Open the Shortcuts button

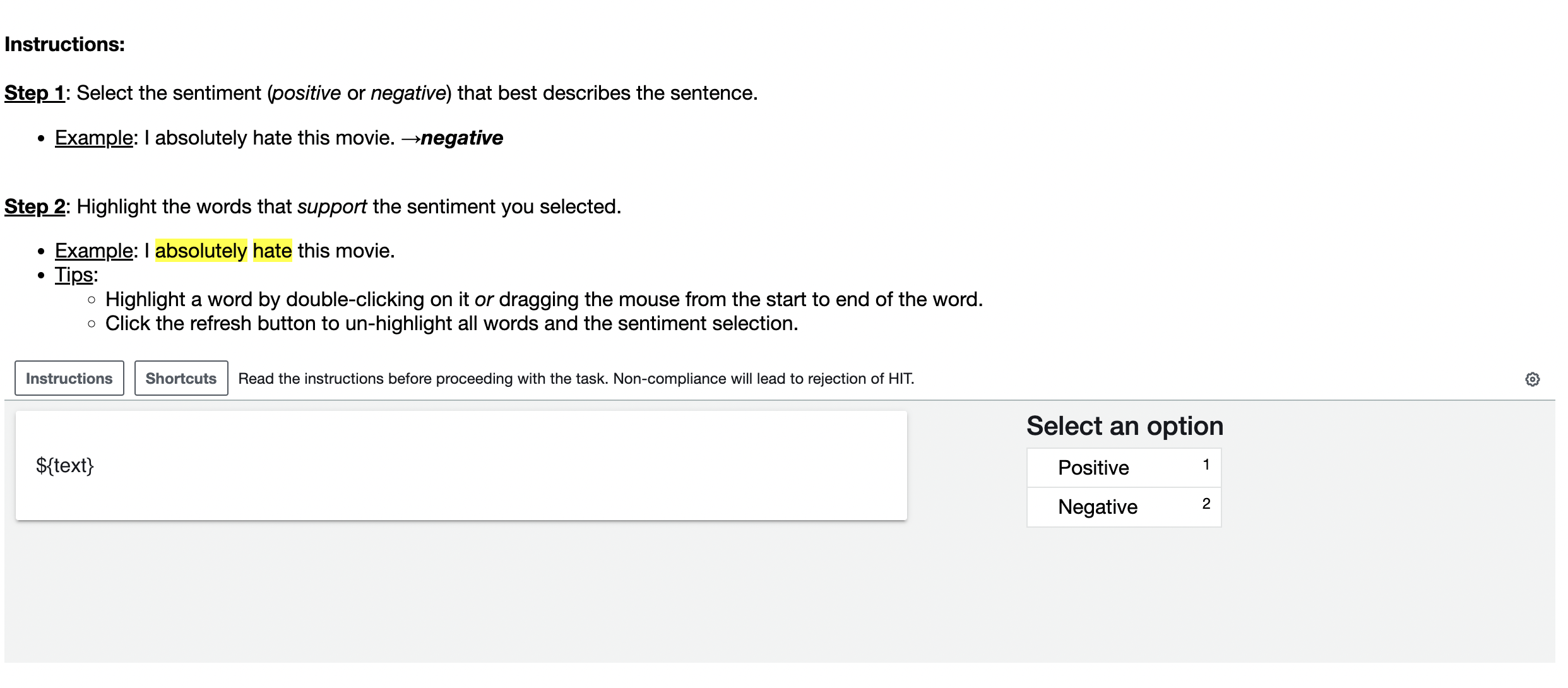181,379
